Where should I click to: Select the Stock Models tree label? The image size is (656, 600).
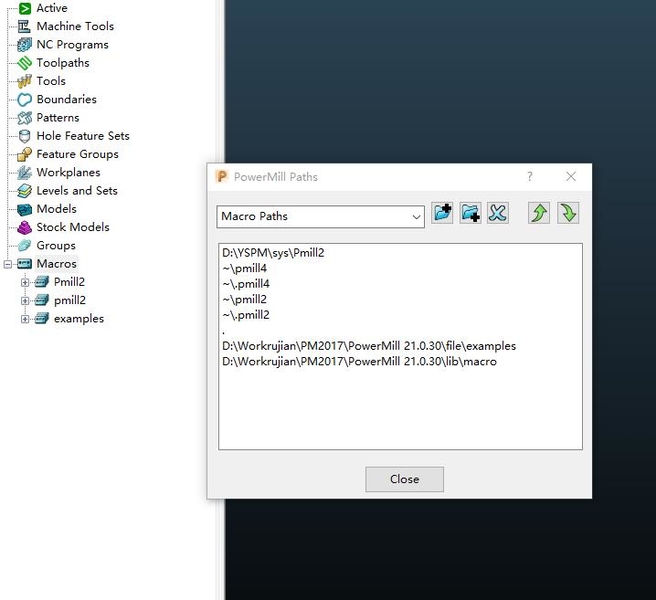click(73, 227)
